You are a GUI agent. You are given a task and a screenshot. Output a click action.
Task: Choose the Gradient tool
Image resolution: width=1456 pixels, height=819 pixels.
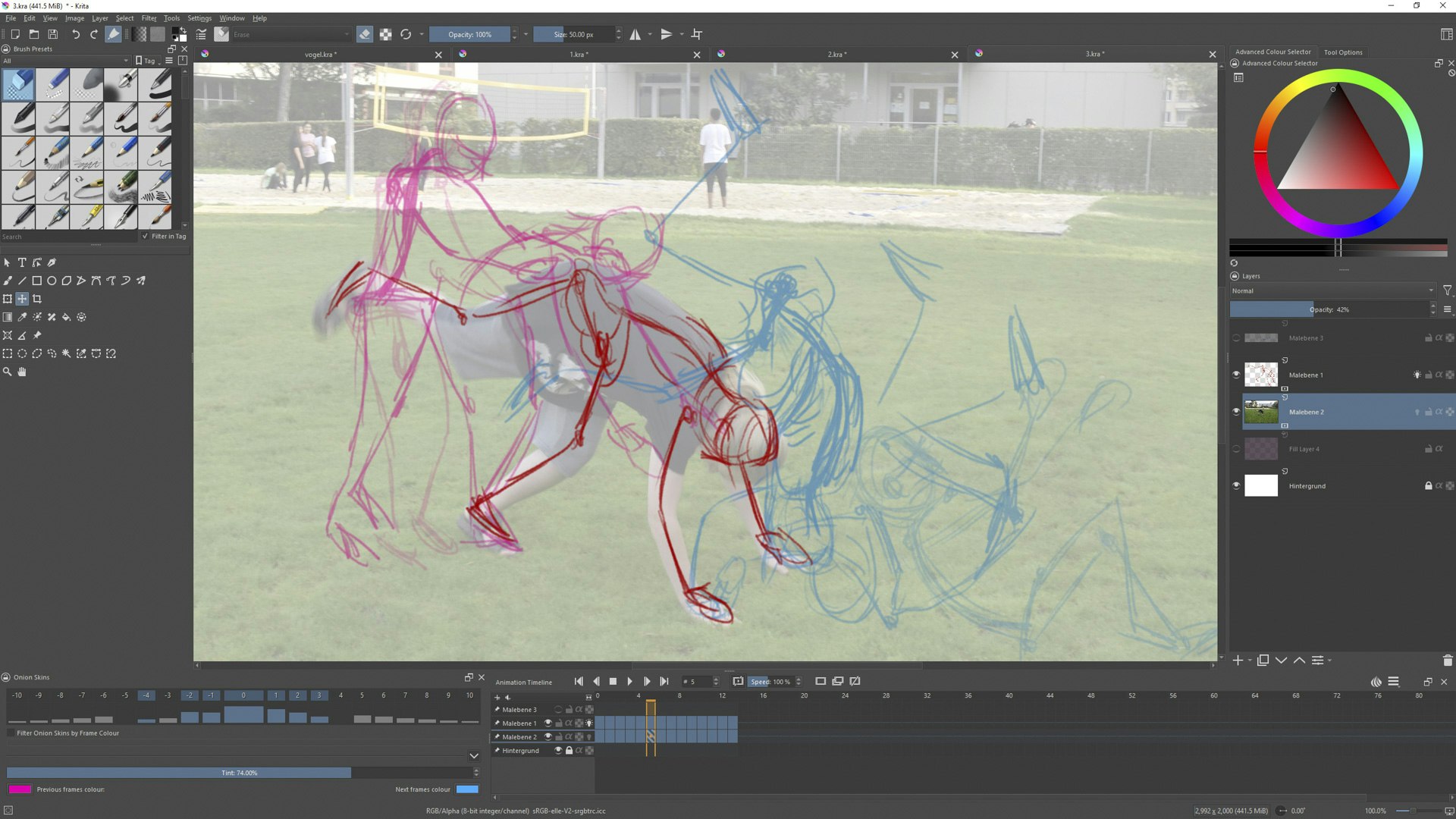(x=8, y=317)
